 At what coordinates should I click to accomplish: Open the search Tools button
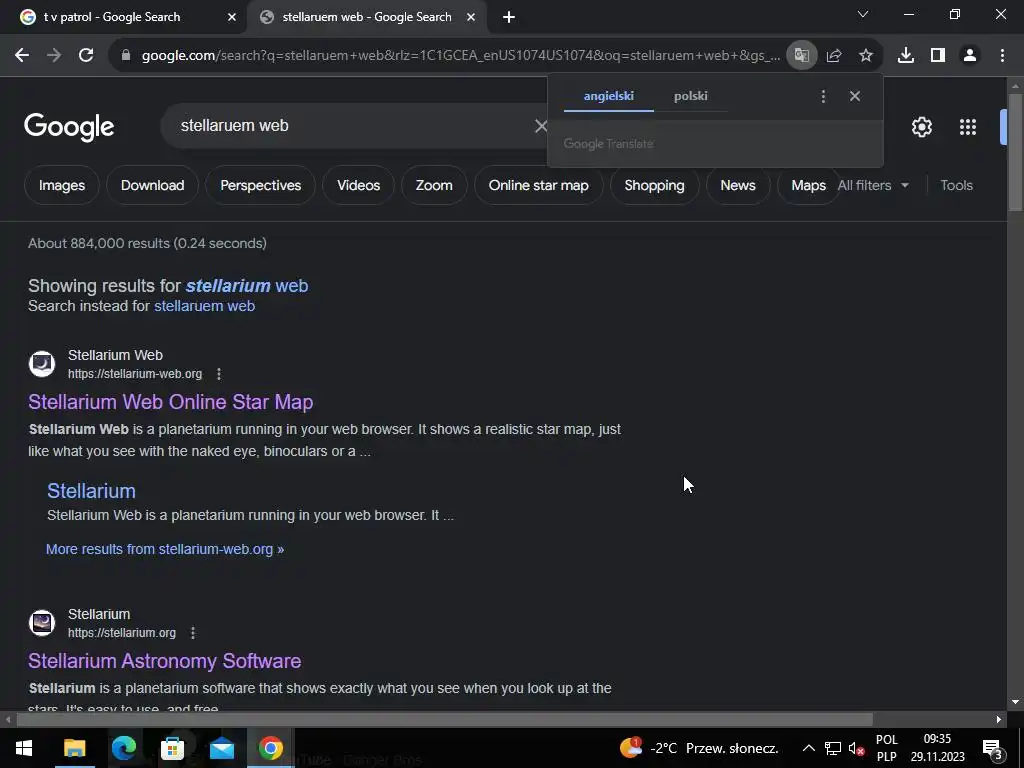point(956,185)
